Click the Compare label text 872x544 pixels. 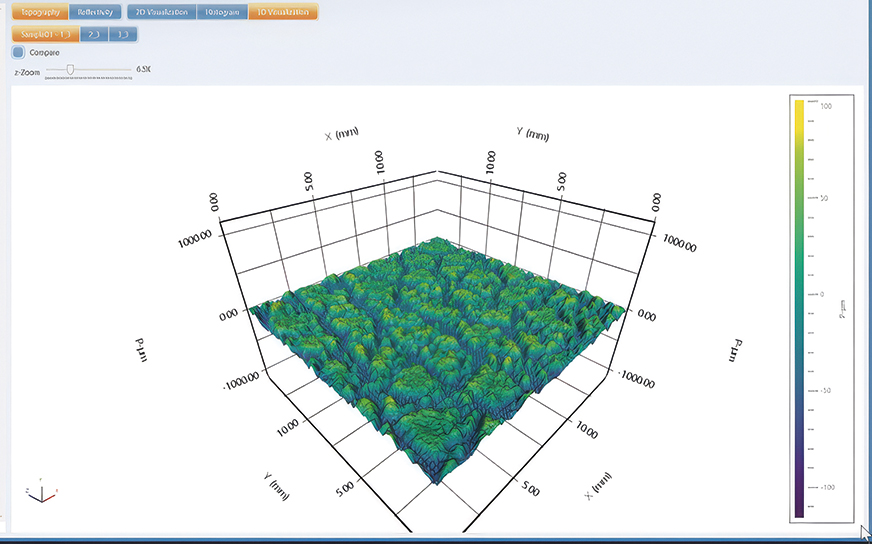pos(45,52)
